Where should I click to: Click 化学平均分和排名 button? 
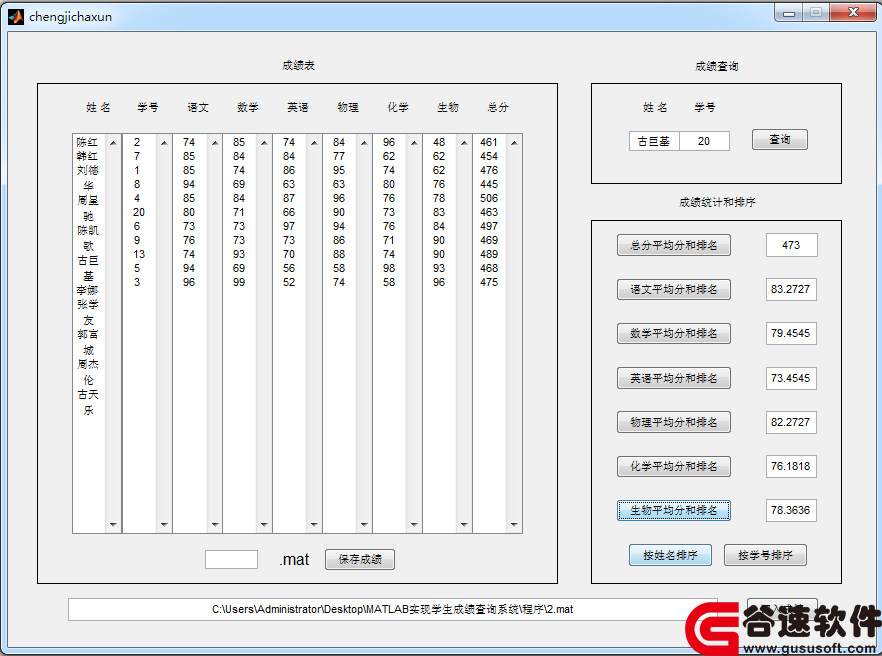pos(674,466)
